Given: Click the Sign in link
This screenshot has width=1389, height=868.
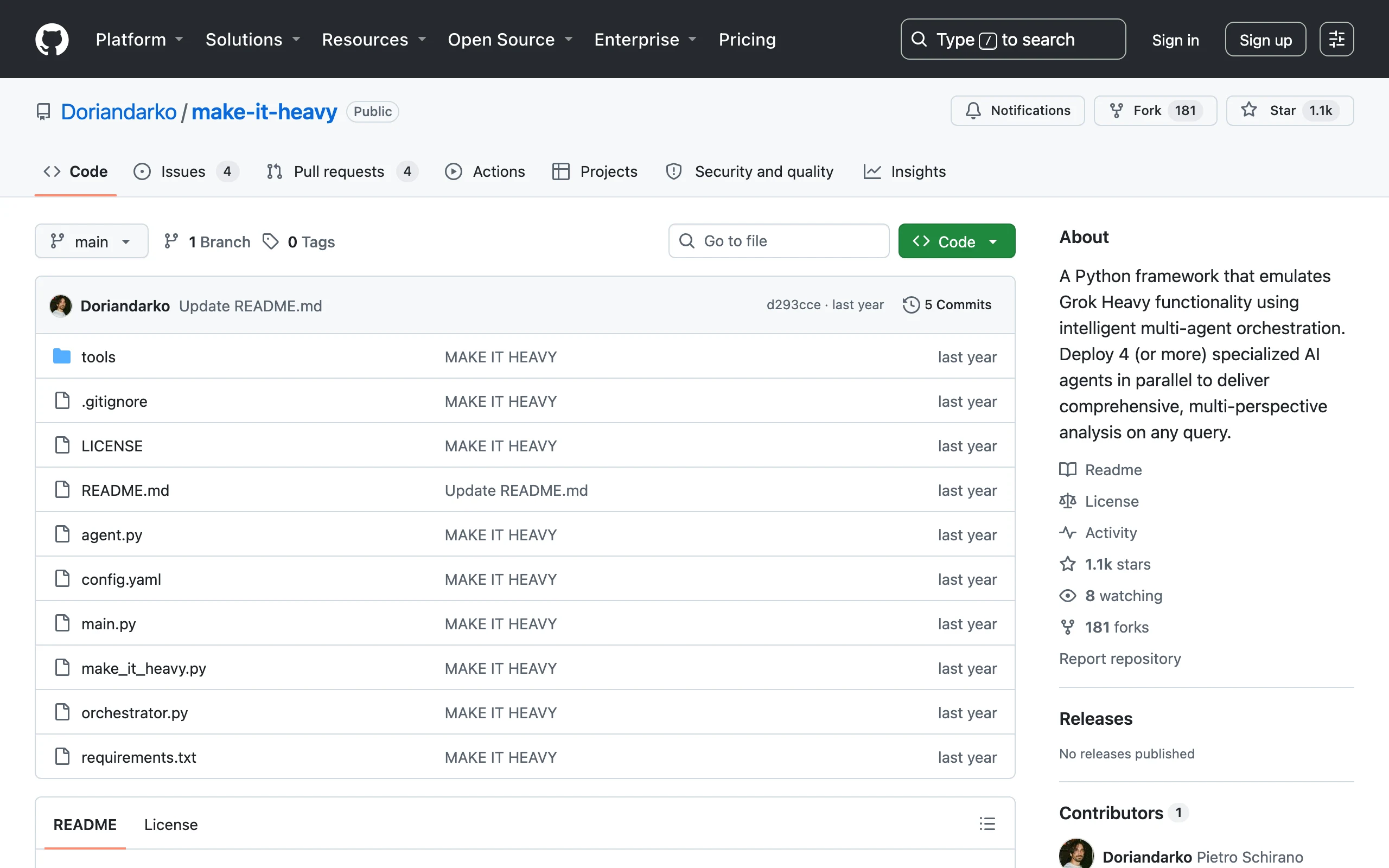Looking at the screenshot, I should pos(1175,40).
